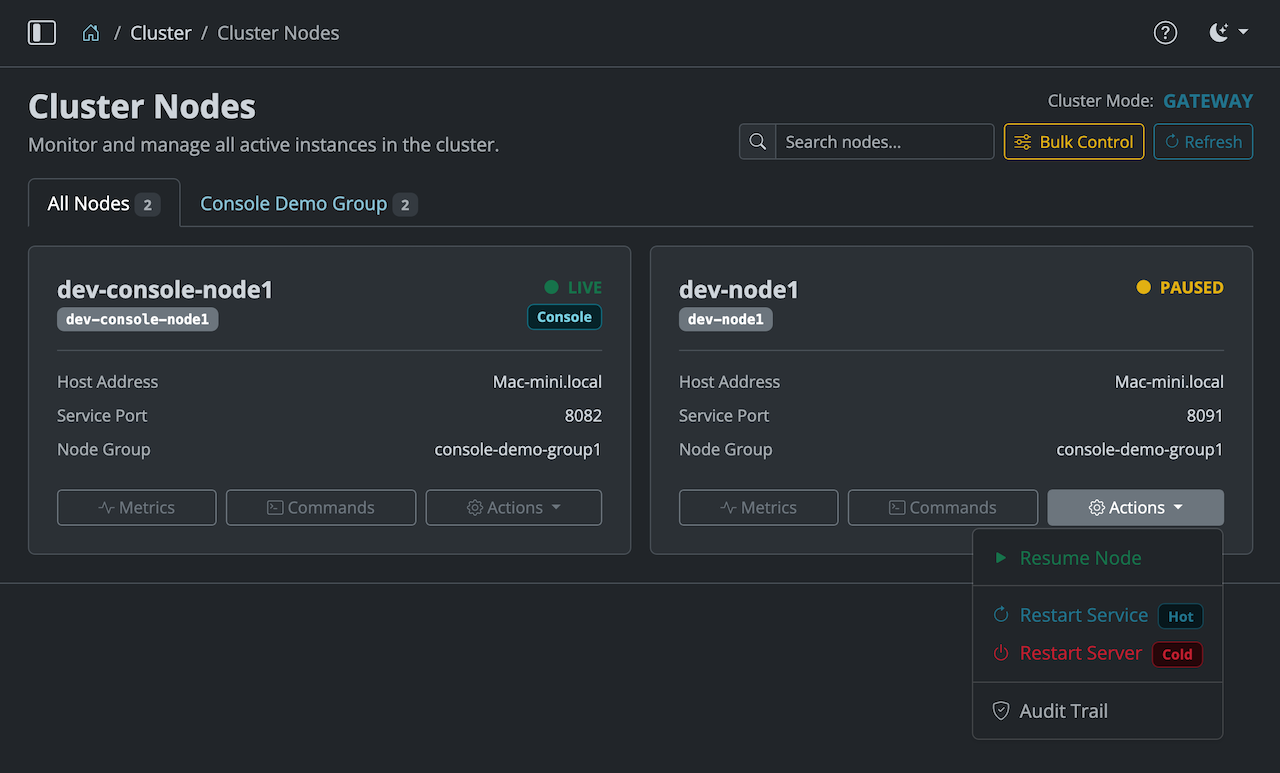Focus the Search nodes input field

coord(884,142)
